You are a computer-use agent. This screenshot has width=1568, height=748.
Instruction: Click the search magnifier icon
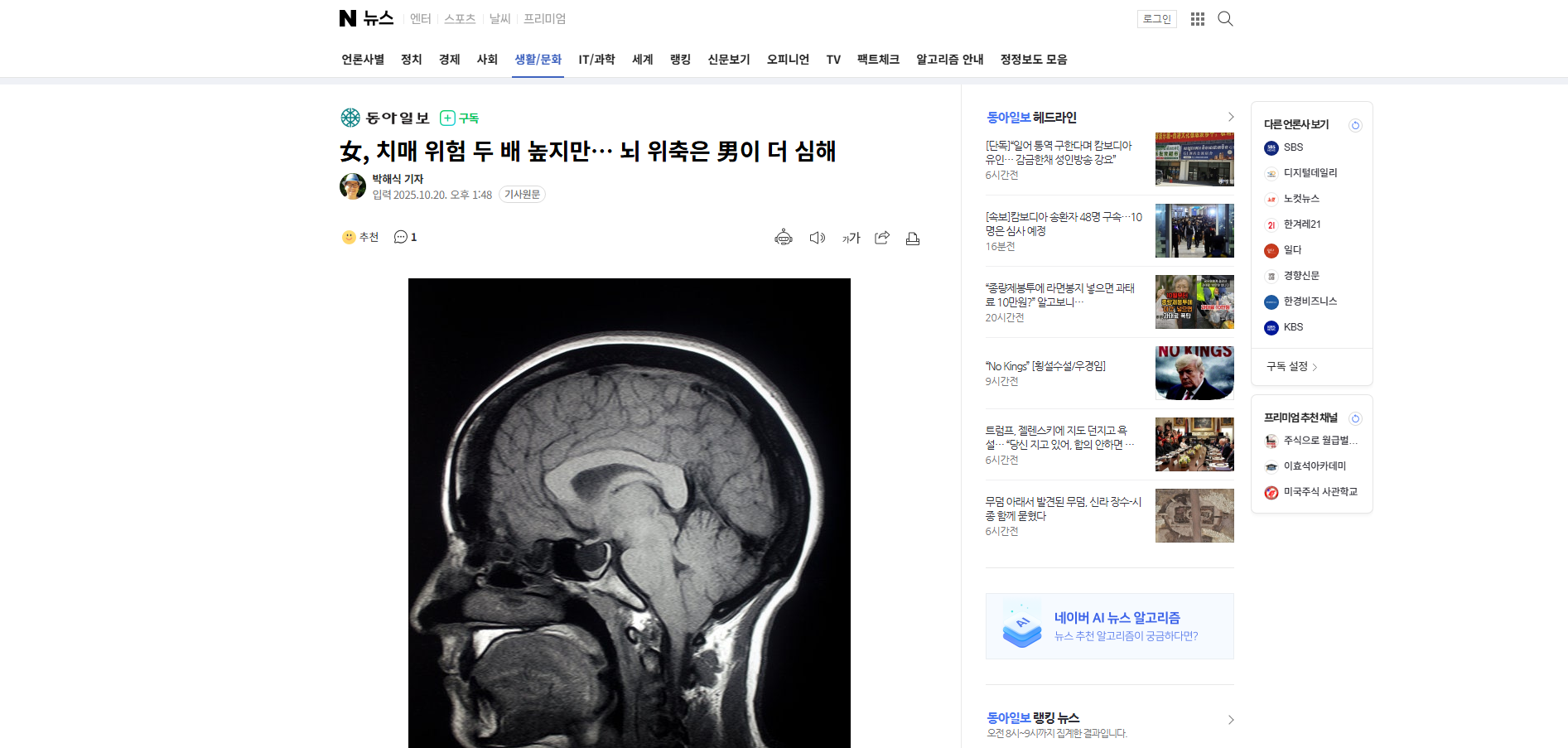1225,19
